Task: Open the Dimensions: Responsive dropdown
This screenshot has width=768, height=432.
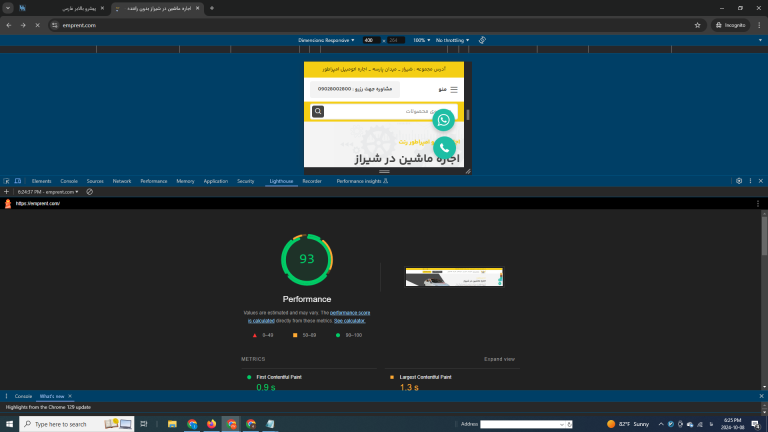Action: tap(326, 40)
